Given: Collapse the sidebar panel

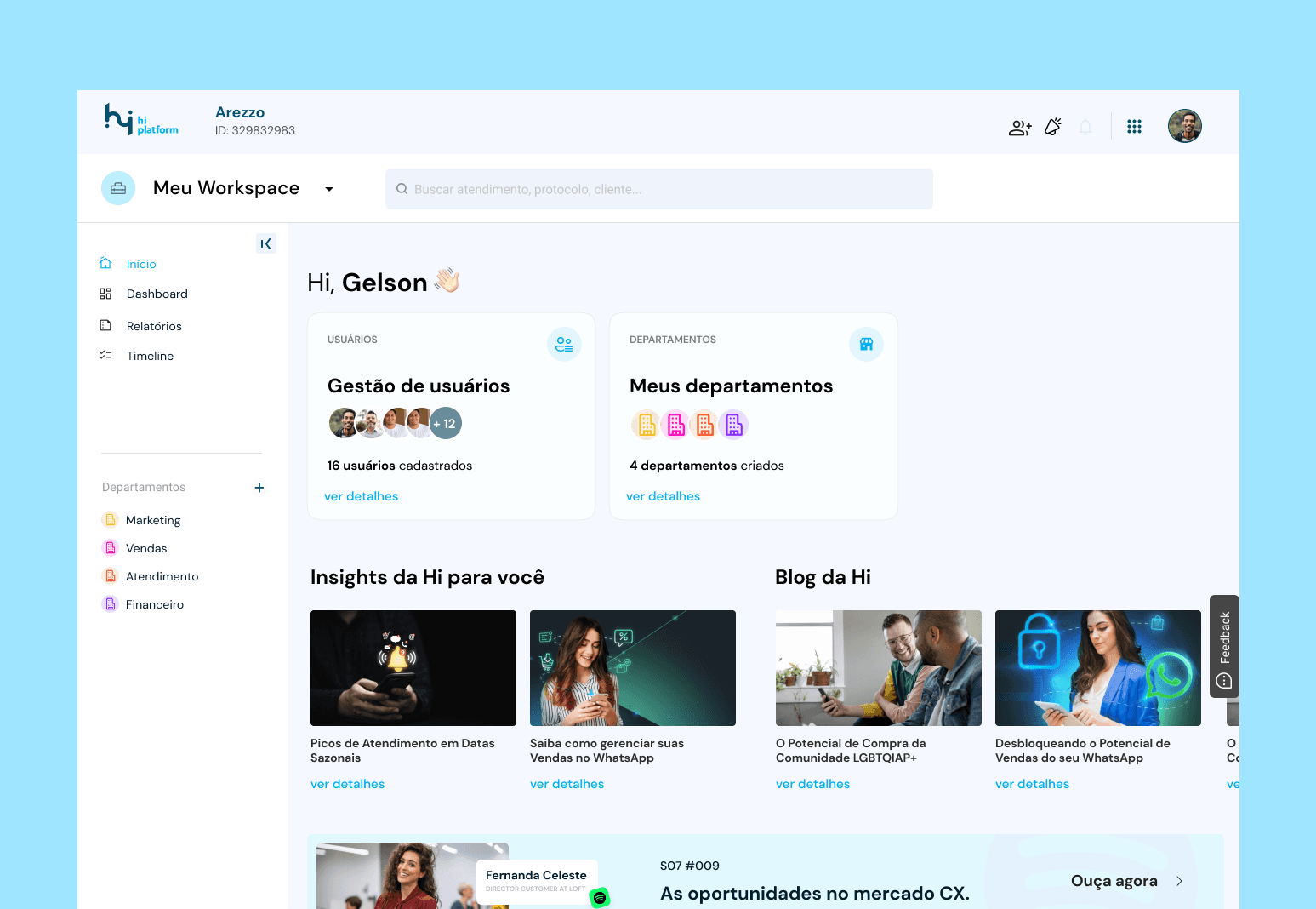Looking at the screenshot, I should pyautogui.click(x=266, y=244).
